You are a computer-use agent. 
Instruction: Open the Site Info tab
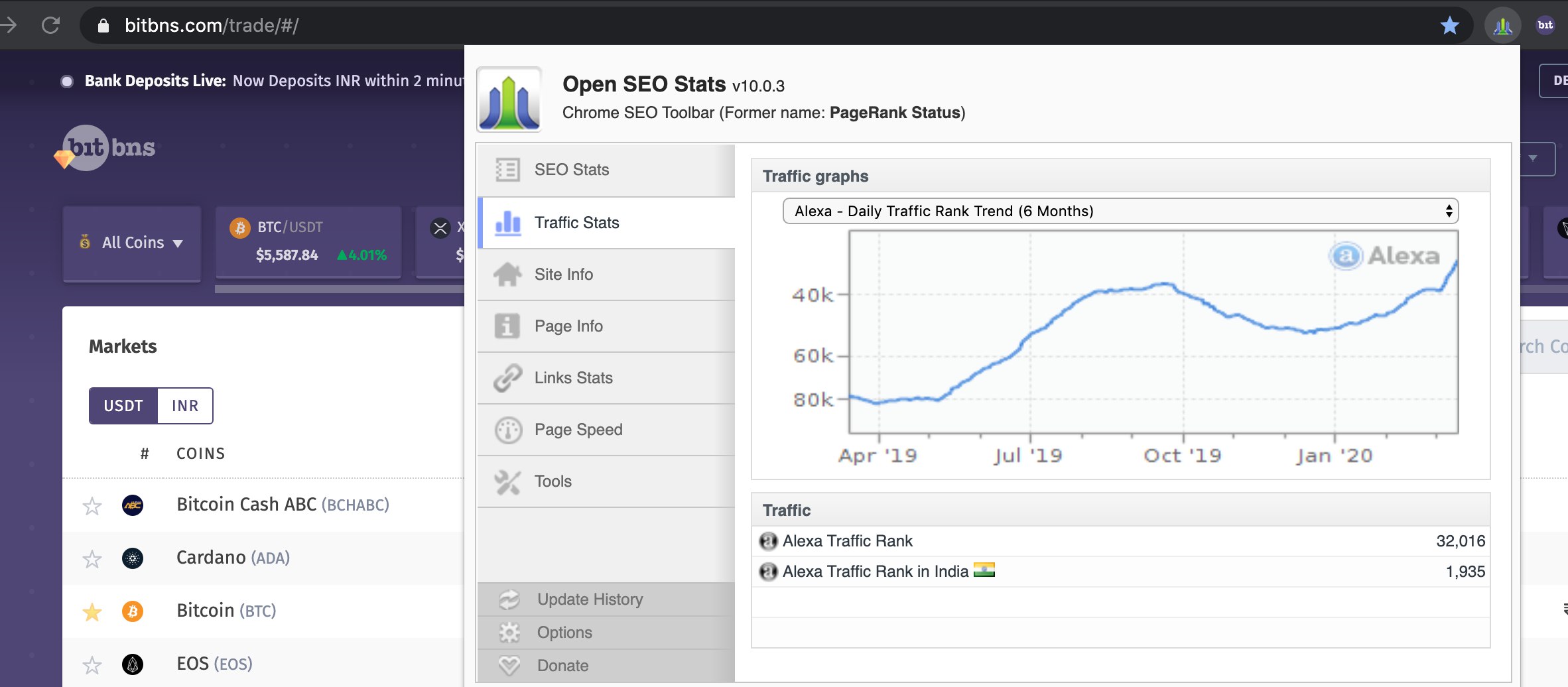click(606, 275)
